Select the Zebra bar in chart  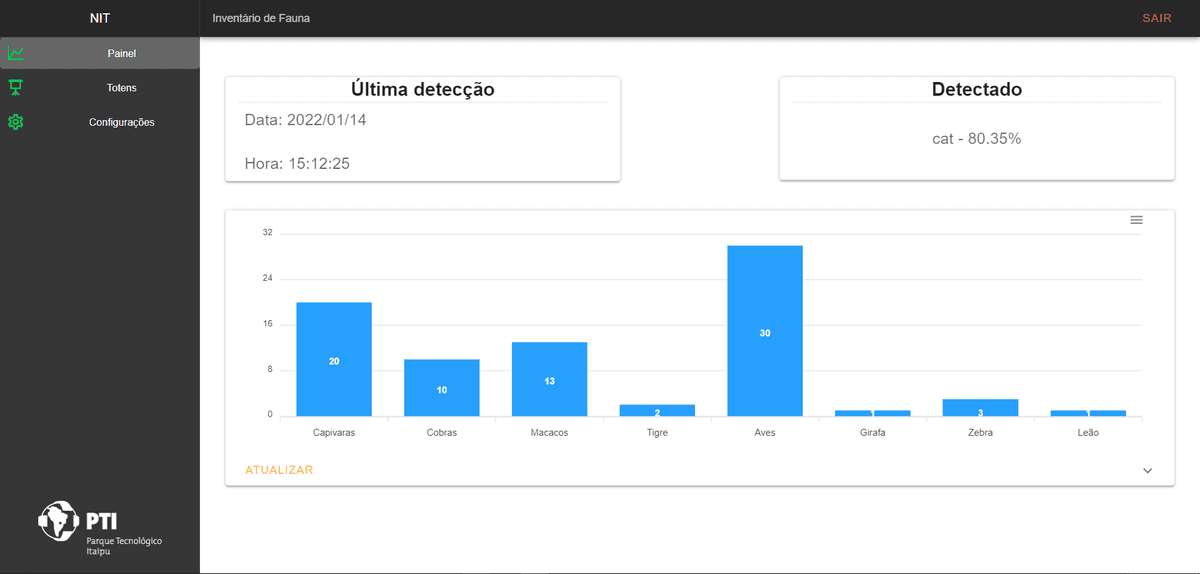(x=980, y=408)
